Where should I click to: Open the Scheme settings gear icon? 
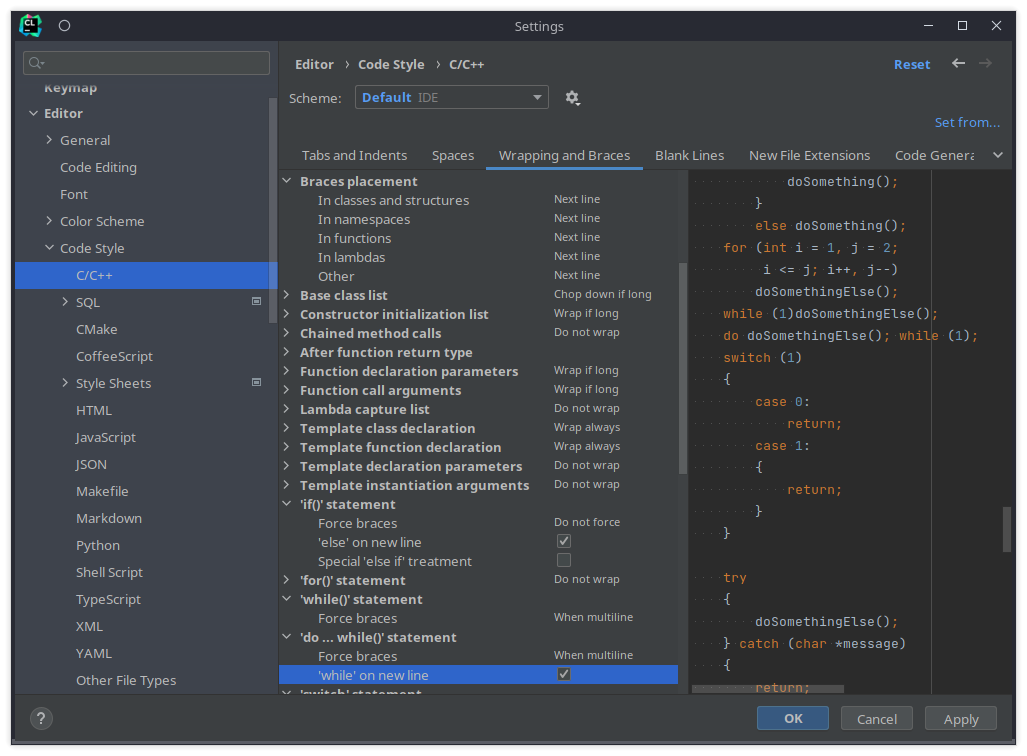(572, 97)
